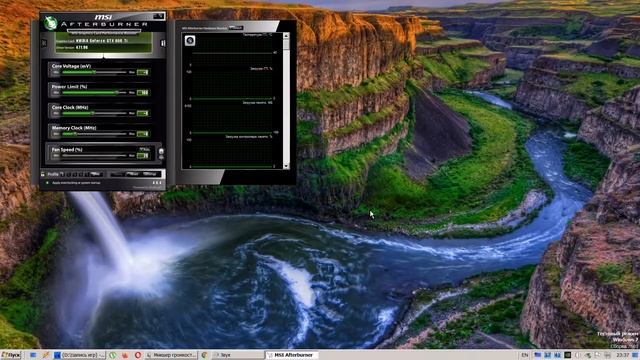Click the Apply button in Afterburner
640x360 pixels.
(118, 174)
